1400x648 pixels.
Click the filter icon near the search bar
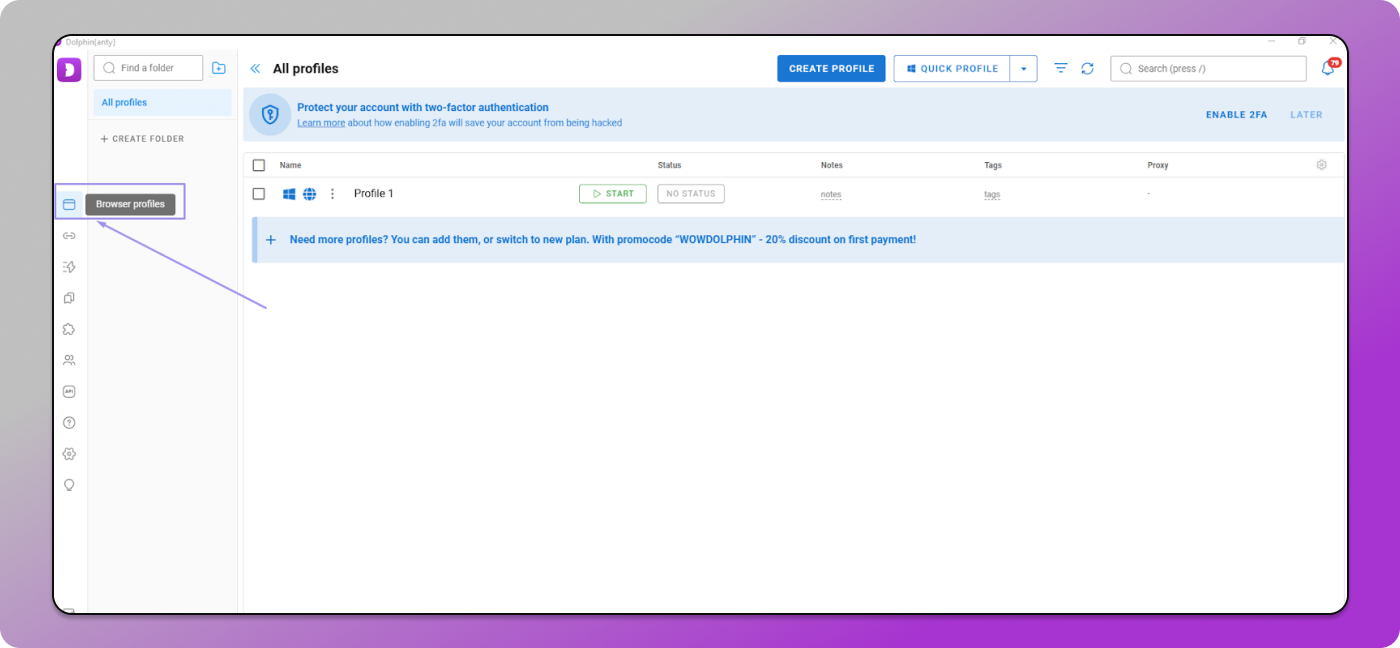(1060, 68)
